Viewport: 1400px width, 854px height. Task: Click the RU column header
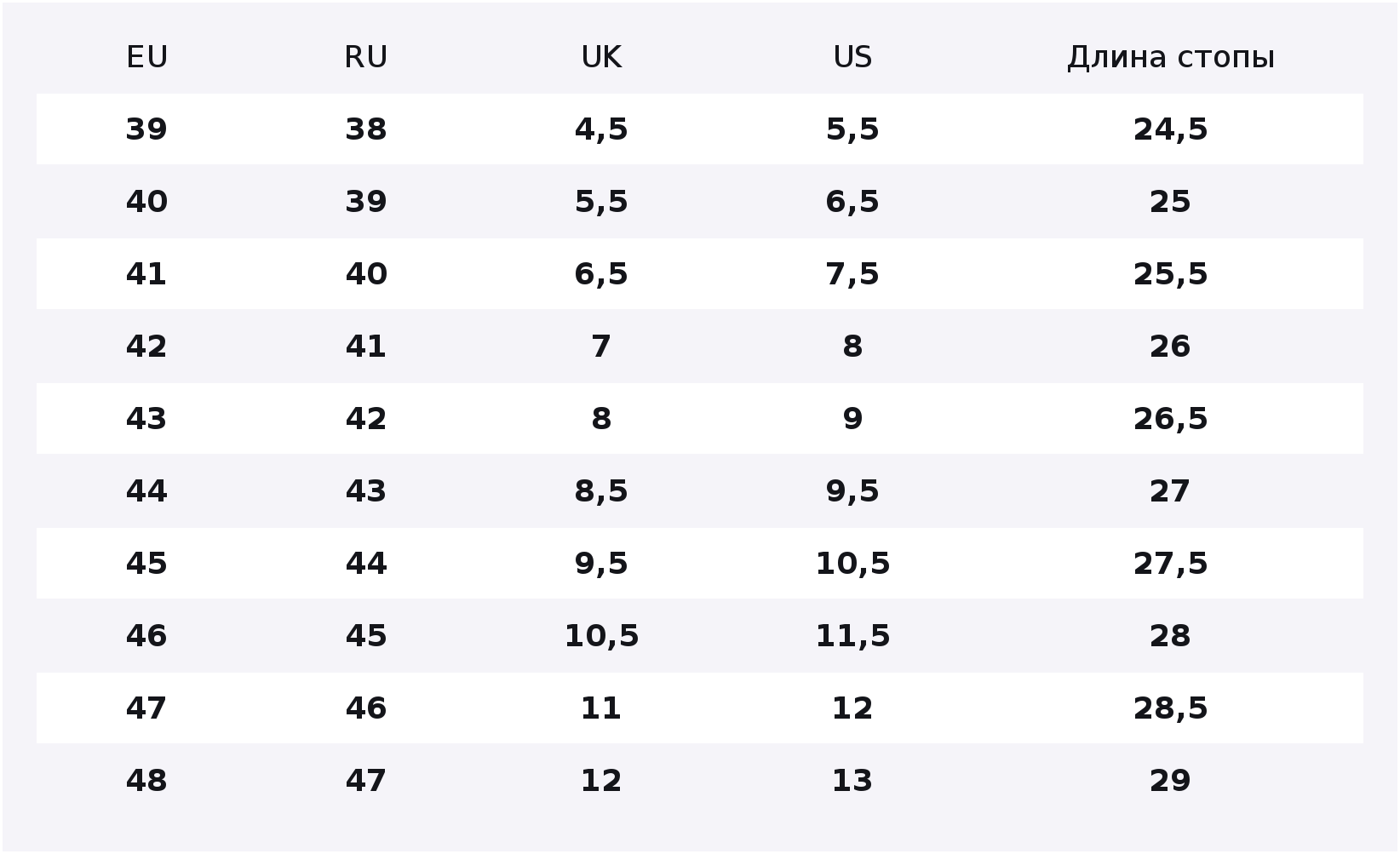[x=366, y=57]
